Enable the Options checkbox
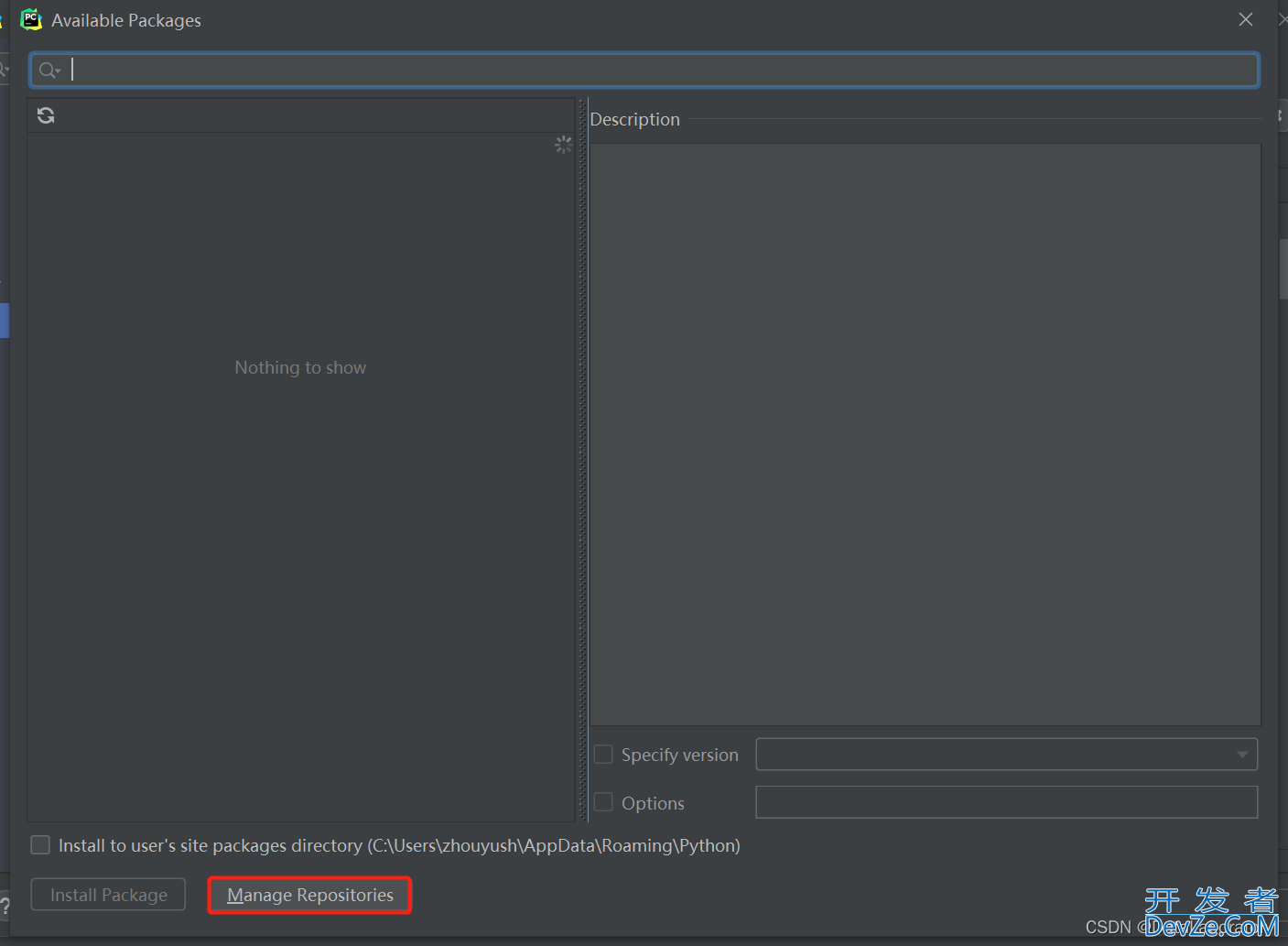The width and height of the screenshot is (1288, 946). click(603, 802)
